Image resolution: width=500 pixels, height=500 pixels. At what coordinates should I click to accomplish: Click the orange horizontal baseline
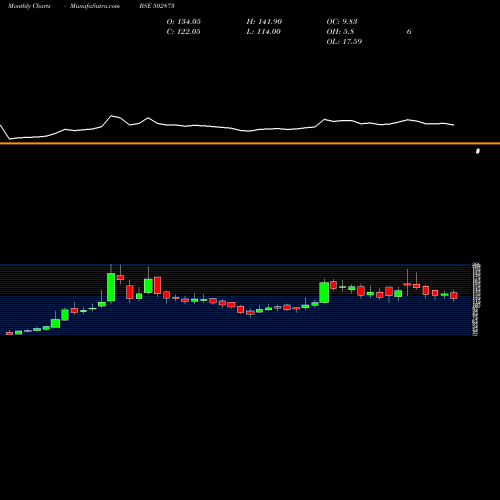pyautogui.click(x=250, y=143)
